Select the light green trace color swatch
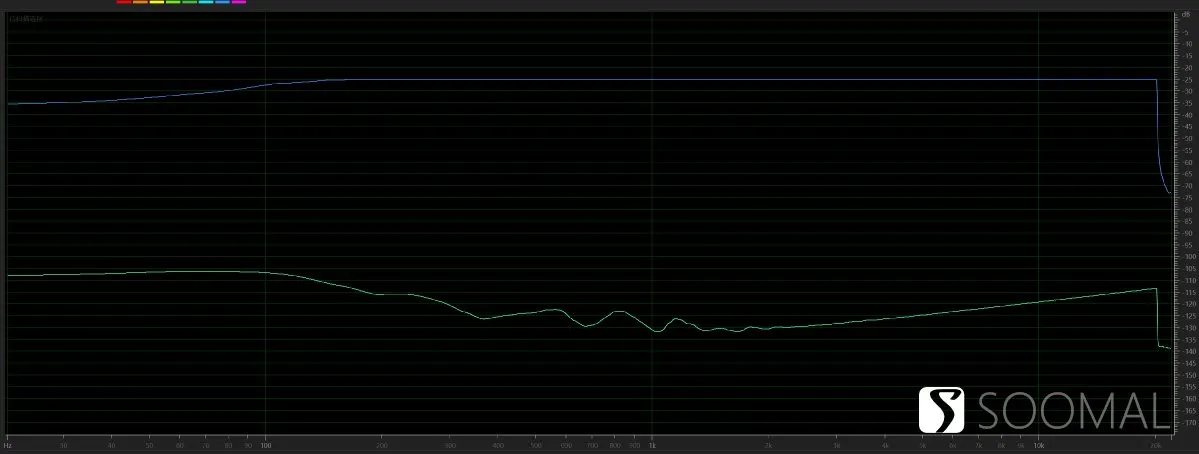The width and height of the screenshot is (1199, 454). click(x=173, y=2)
